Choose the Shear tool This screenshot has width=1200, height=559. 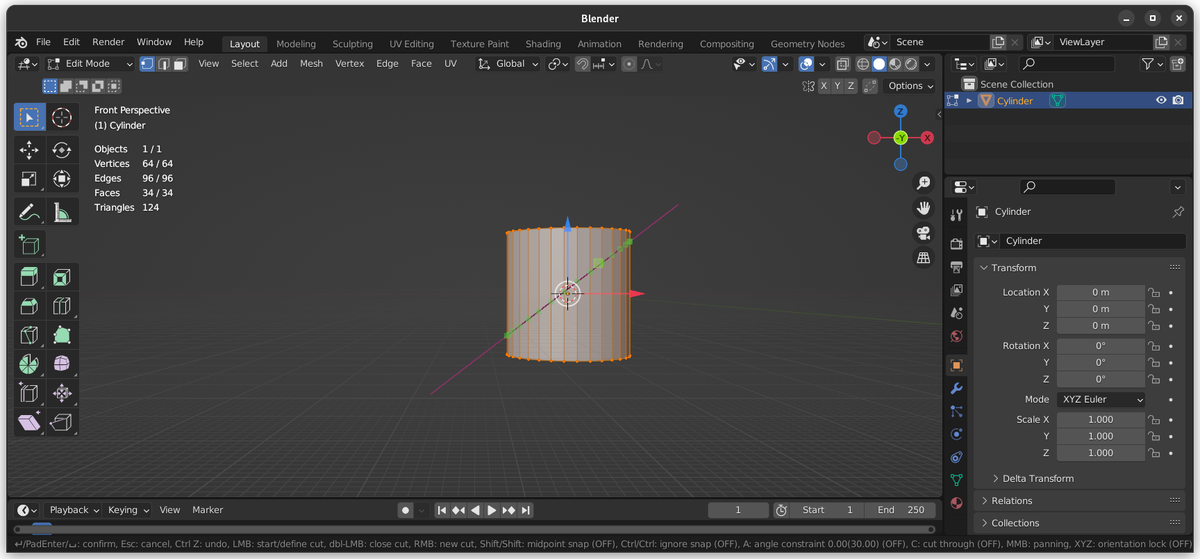29,422
